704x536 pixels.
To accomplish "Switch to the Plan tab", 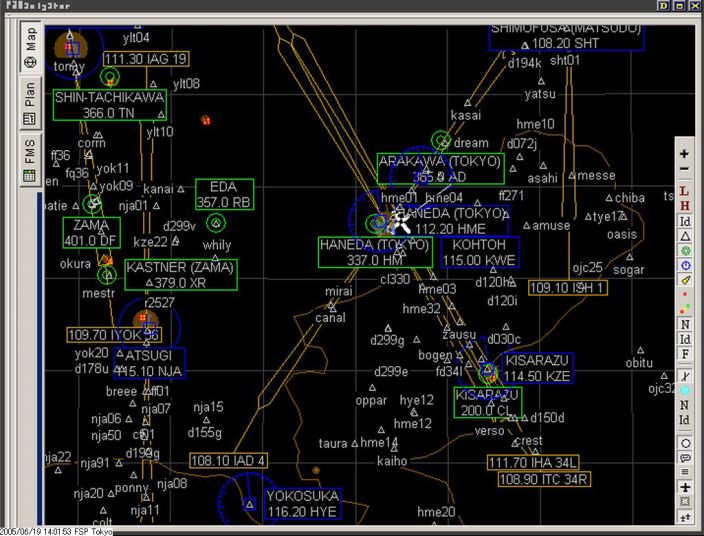I will click(30, 103).
